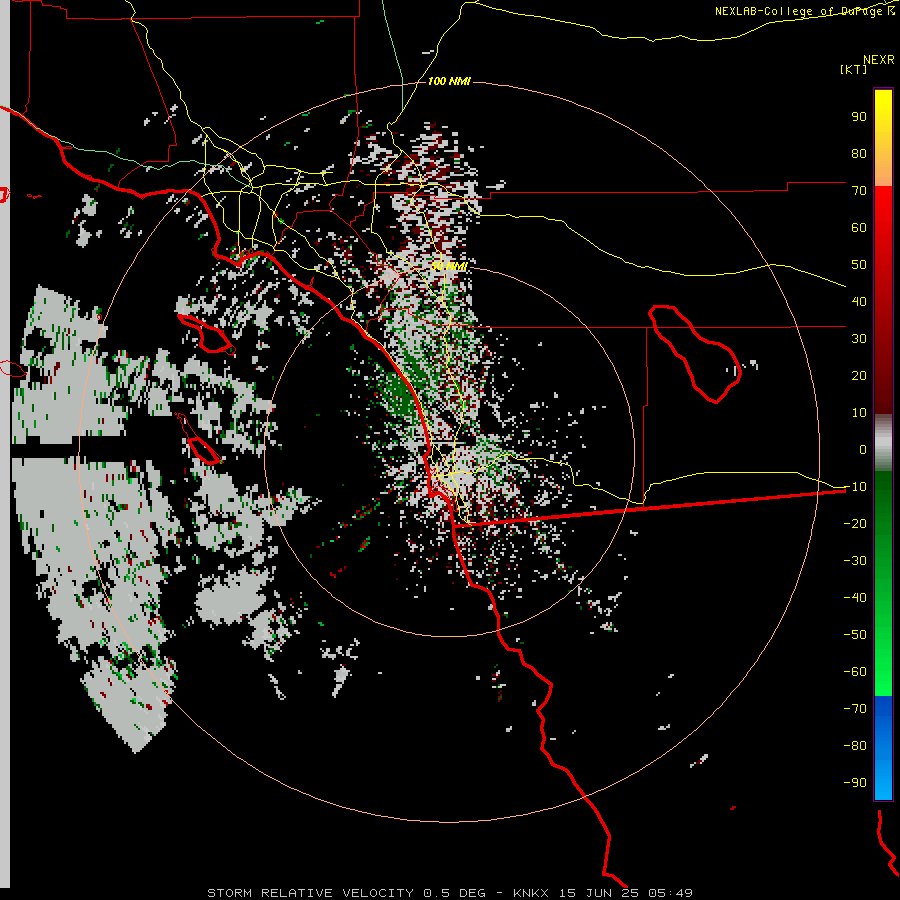Select the -60 value on the velocity scale
This screenshot has height=900, width=900.
point(855,672)
